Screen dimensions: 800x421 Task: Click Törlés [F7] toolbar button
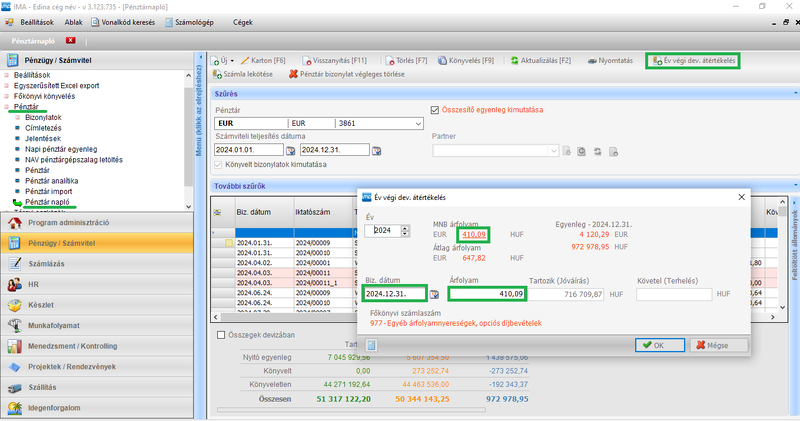point(406,60)
